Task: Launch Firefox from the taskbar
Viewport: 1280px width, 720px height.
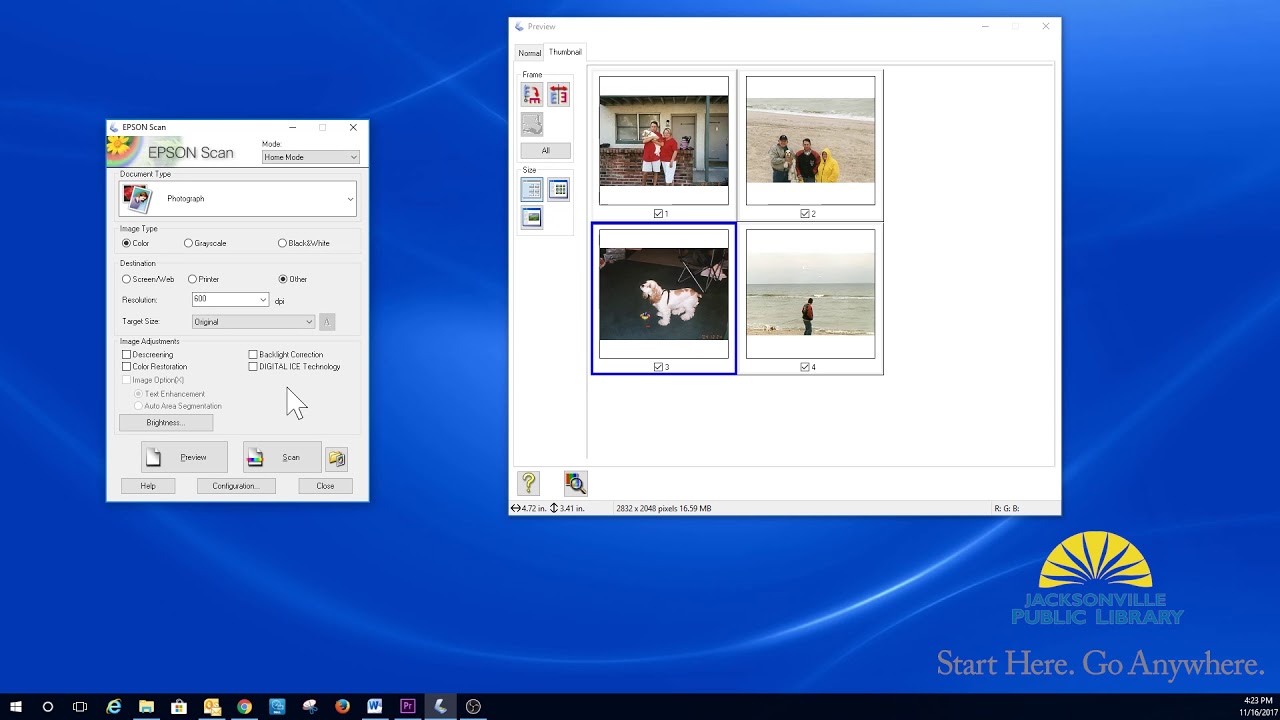Action: [x=342, y=707]
